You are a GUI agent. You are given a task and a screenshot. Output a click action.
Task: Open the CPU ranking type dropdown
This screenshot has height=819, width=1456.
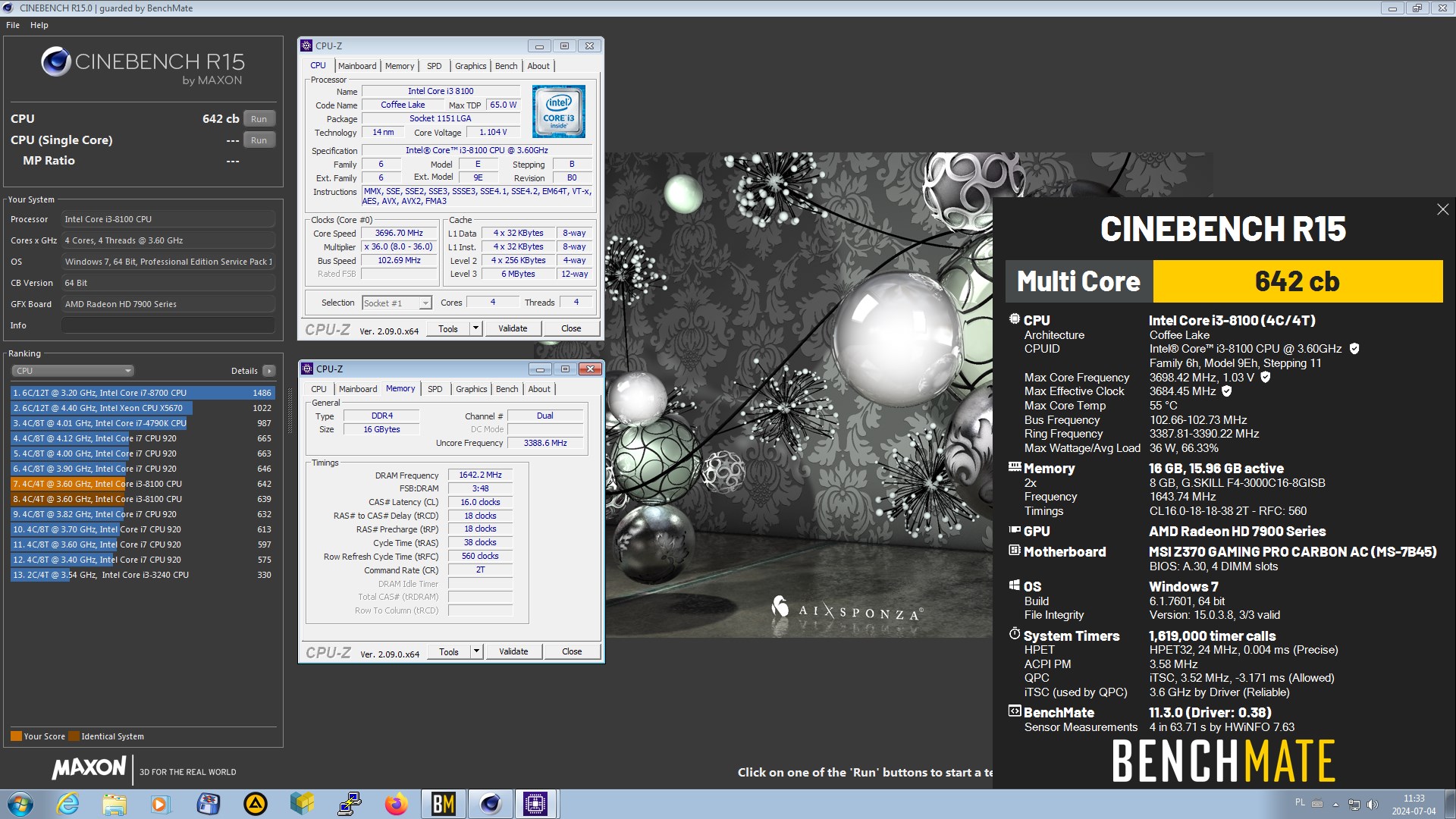coord(73,371)
